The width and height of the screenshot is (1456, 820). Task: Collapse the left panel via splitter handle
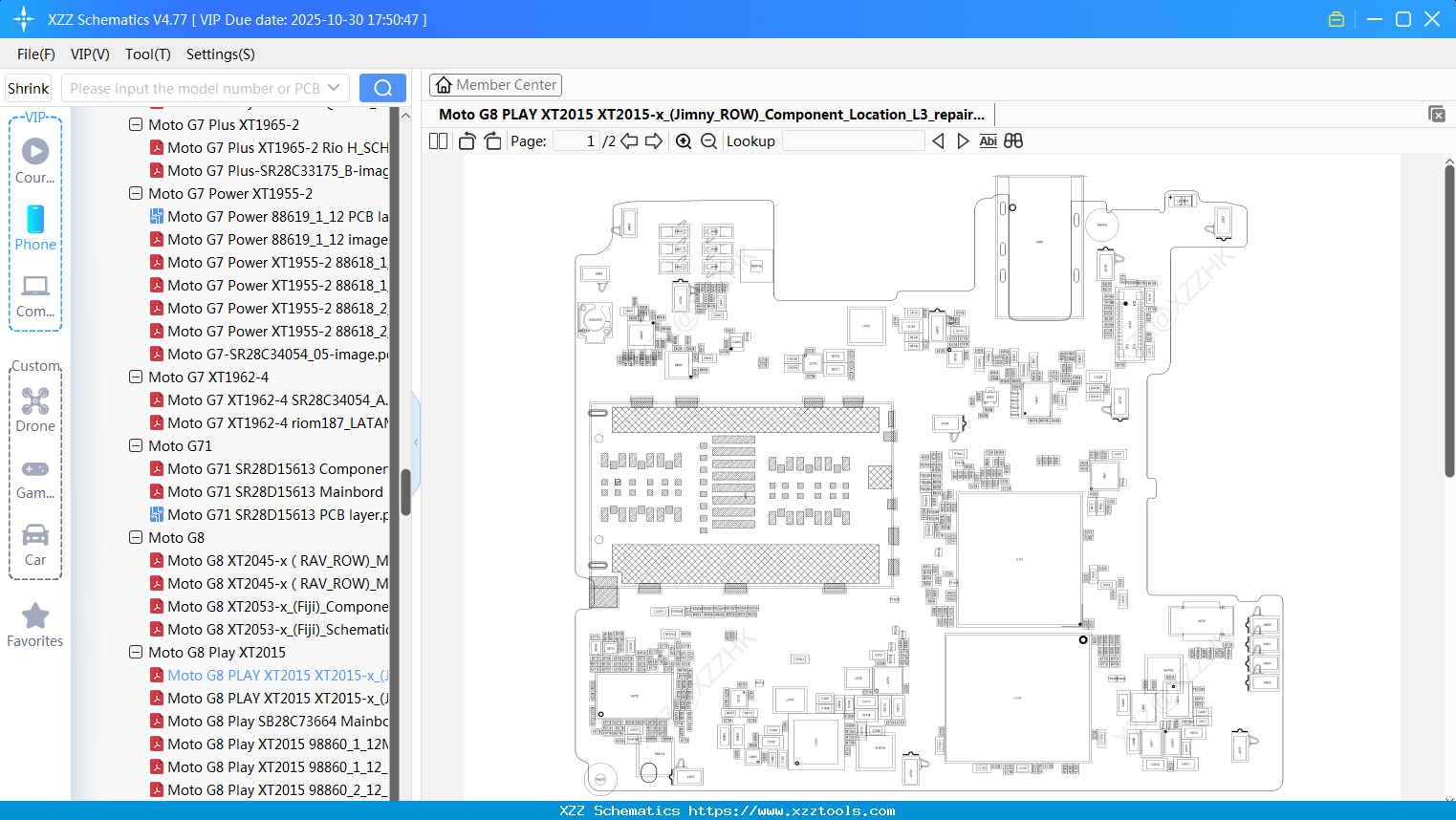416,442
